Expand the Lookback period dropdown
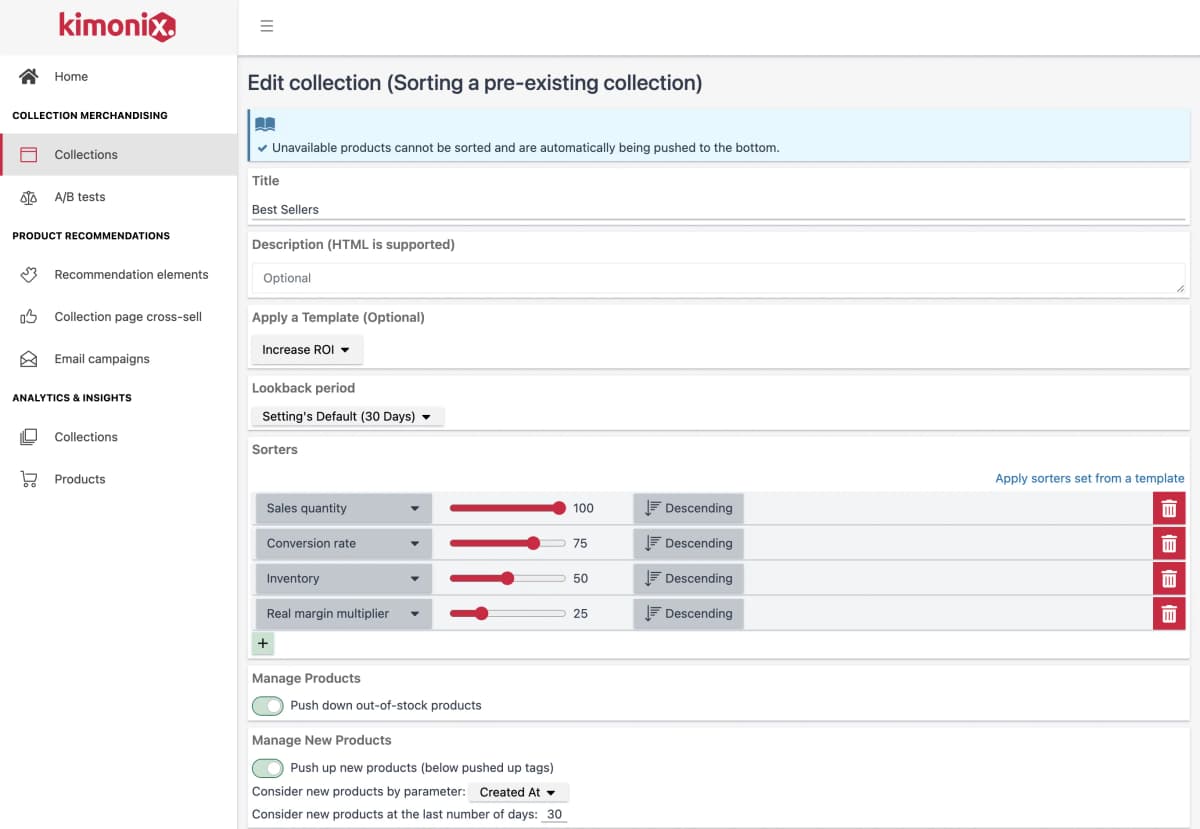Screen dimensions: 1200x829 (346, 416)
